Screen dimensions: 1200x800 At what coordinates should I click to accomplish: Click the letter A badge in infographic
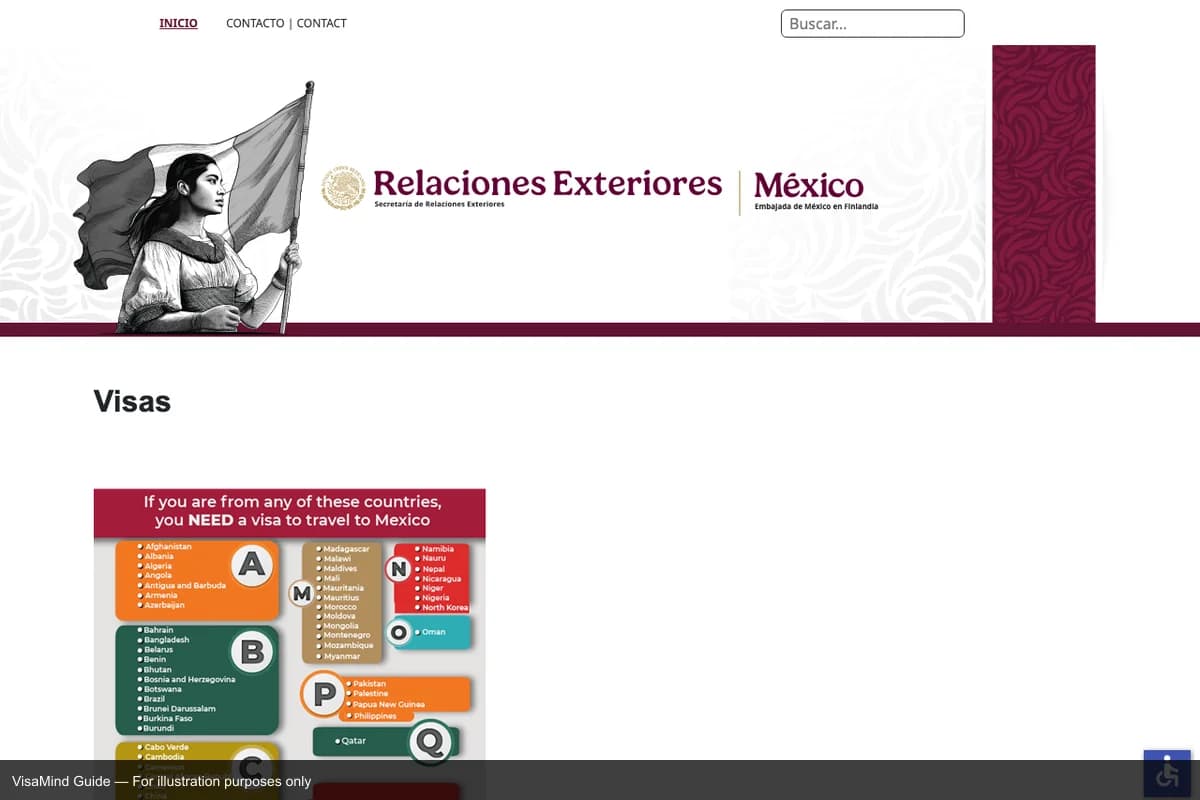coord(252,566)
